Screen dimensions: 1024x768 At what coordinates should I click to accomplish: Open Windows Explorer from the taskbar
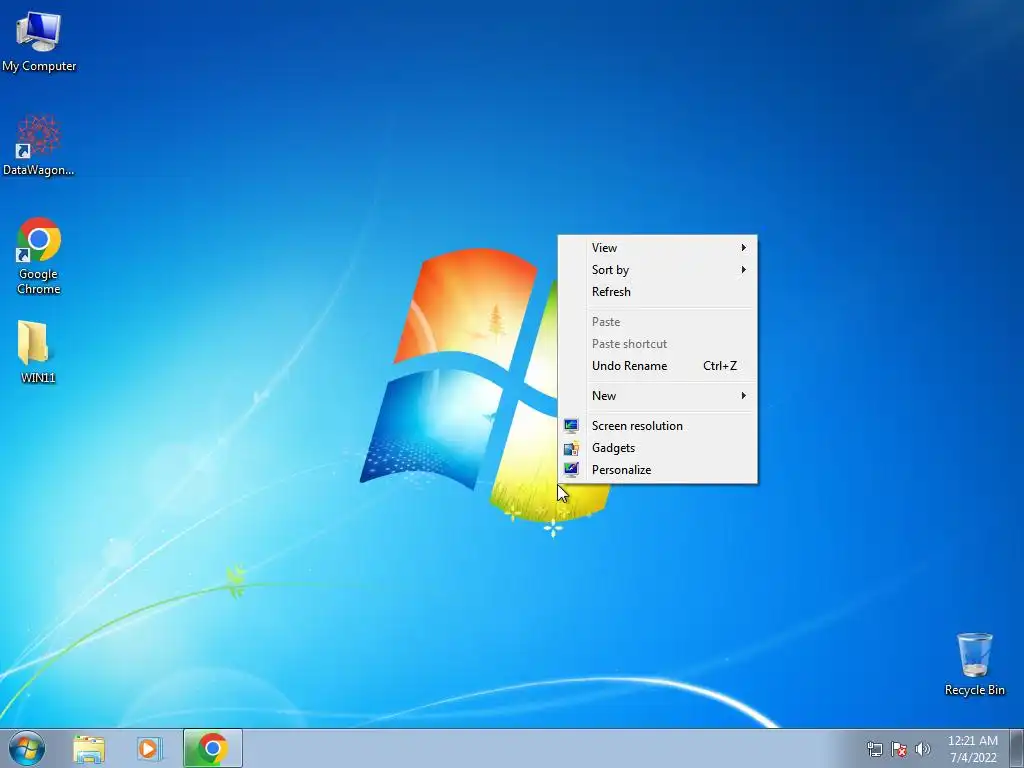click(89, 748)
